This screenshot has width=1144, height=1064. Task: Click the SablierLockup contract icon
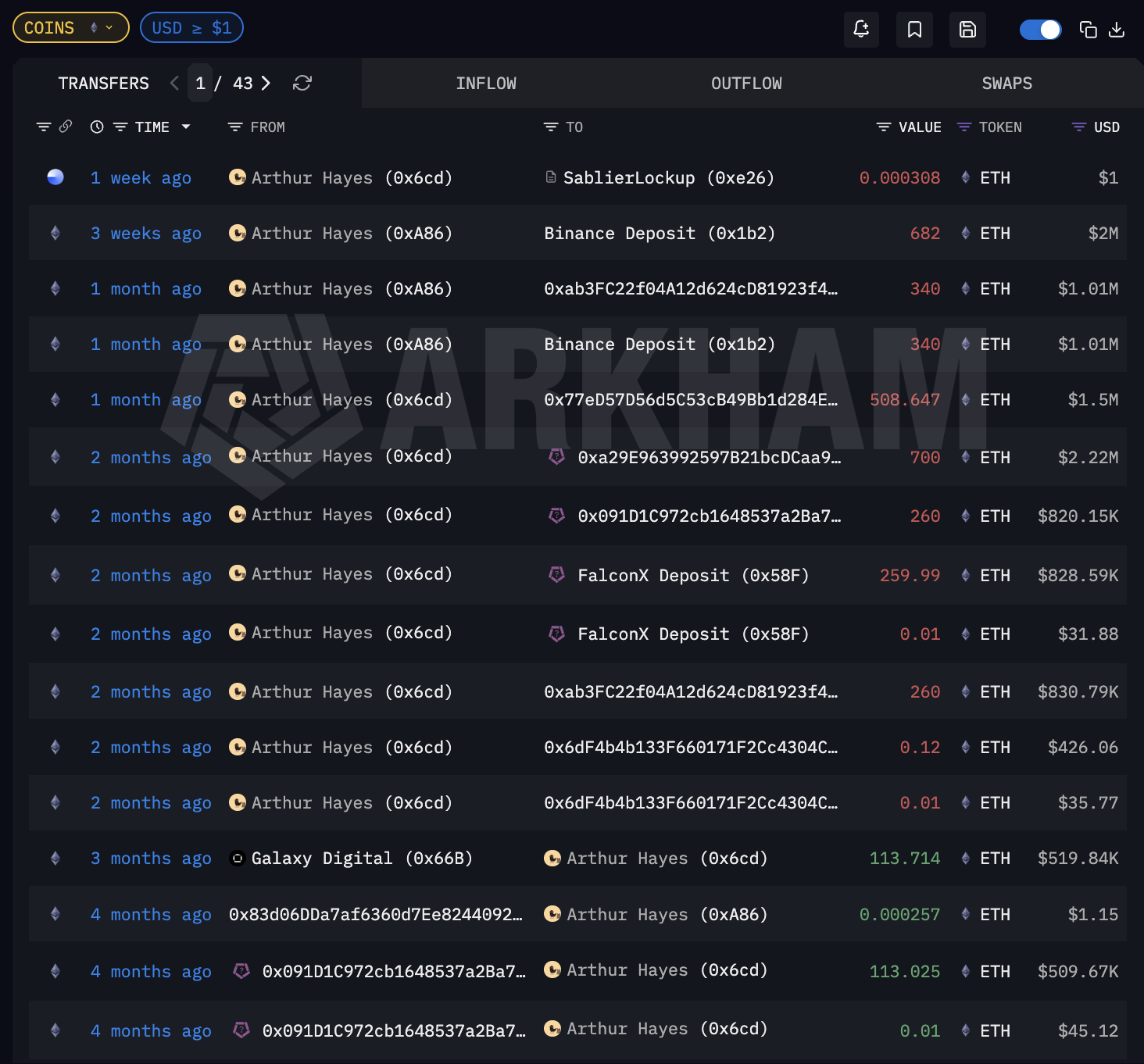(x=551, y=177)
